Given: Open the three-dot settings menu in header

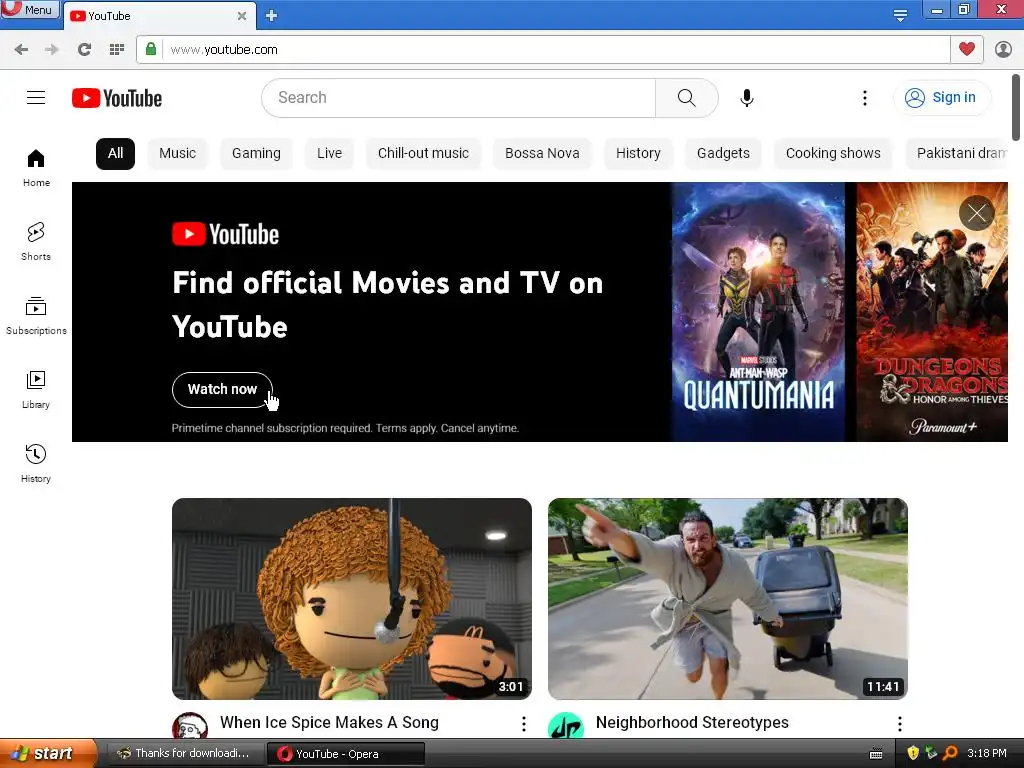Looking at the screenshot, I should [x=865, y=98].
